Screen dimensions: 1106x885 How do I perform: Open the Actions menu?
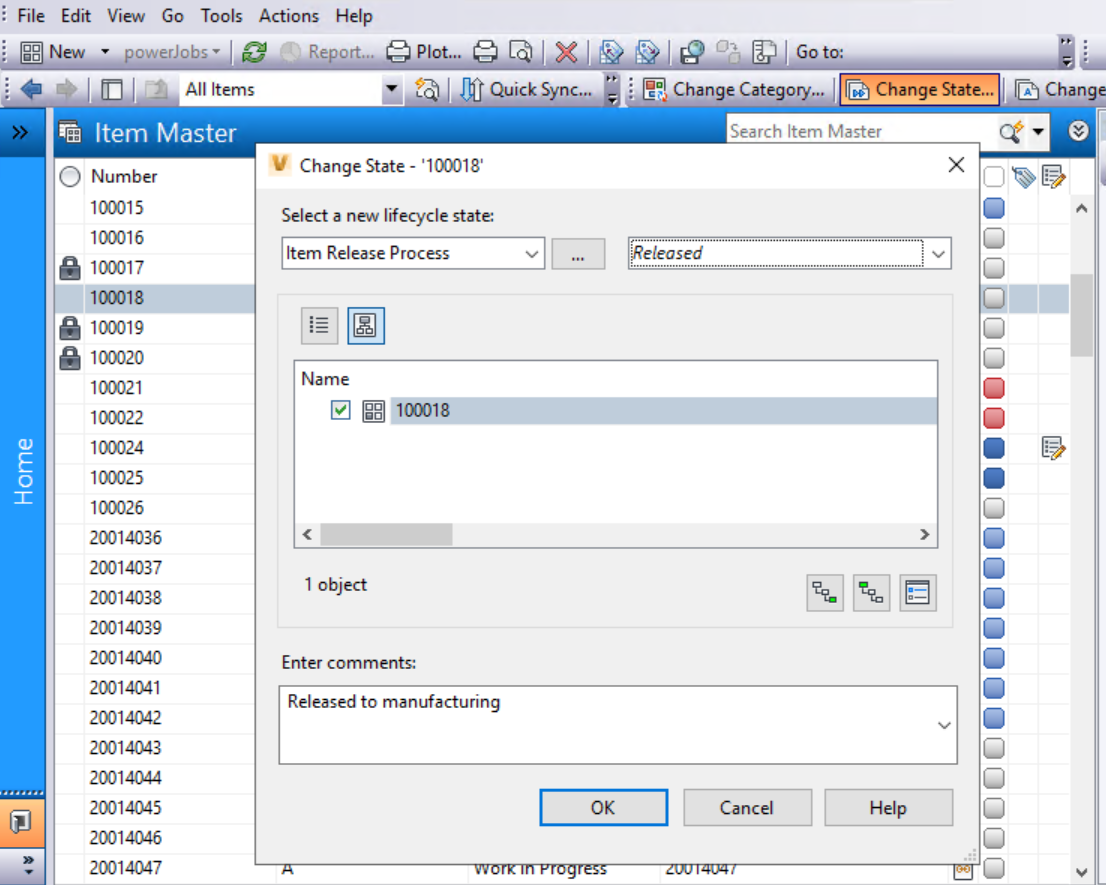click(289, 16)
